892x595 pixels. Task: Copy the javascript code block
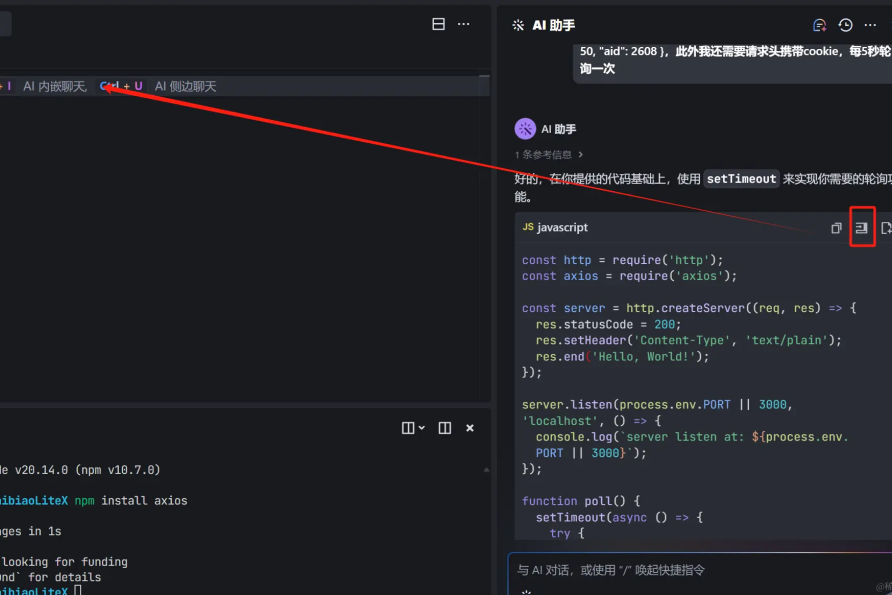pyautogui.click(x=836, y=228)
